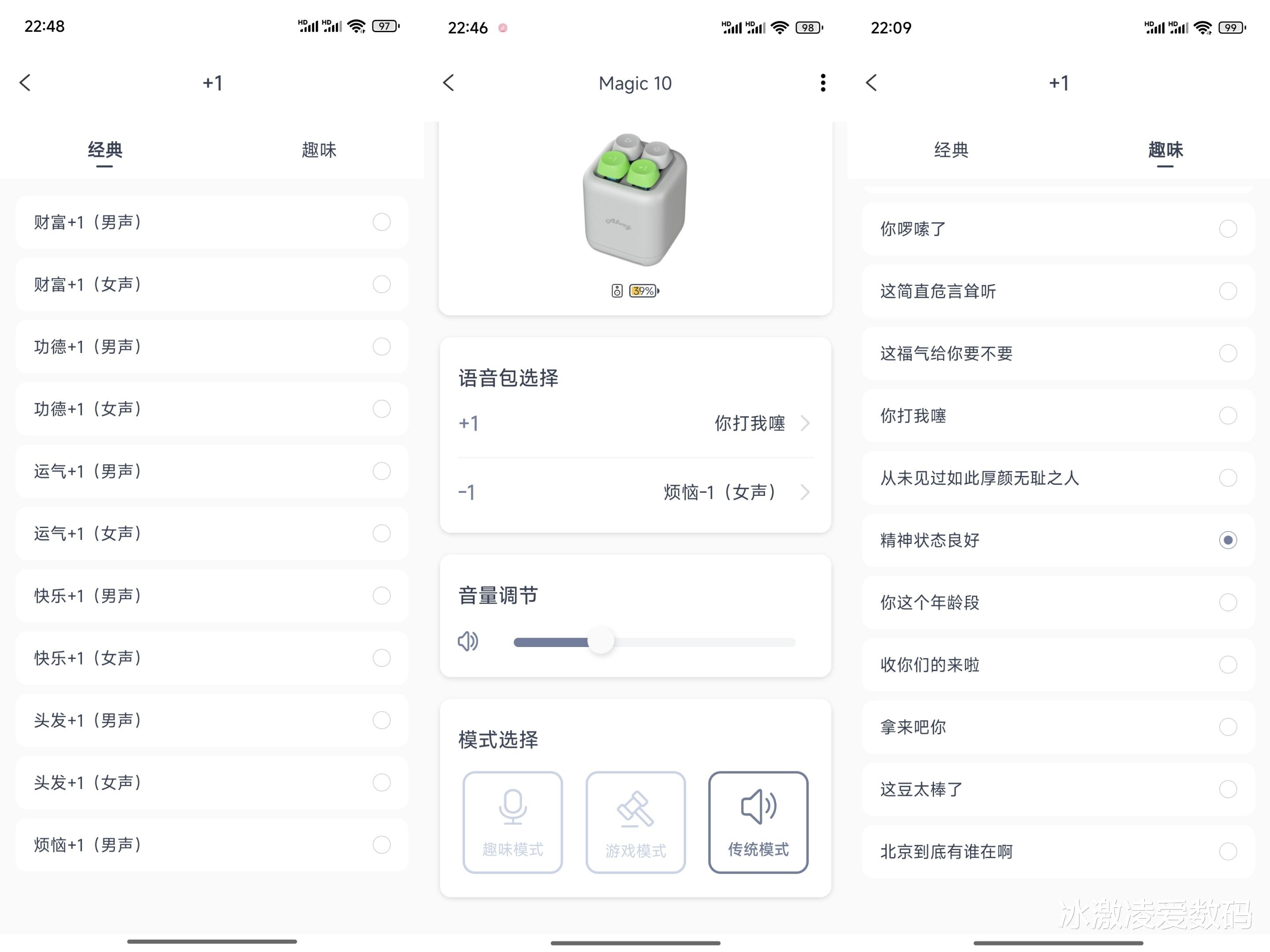
Task: Click the volume slider handle
Action: 601,641
